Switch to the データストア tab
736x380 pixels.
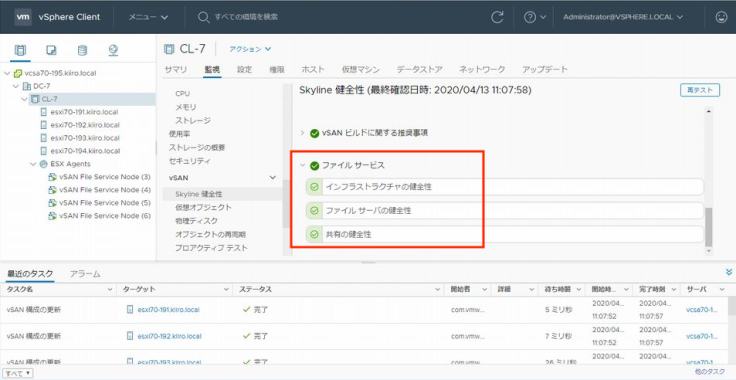[420, 69]
